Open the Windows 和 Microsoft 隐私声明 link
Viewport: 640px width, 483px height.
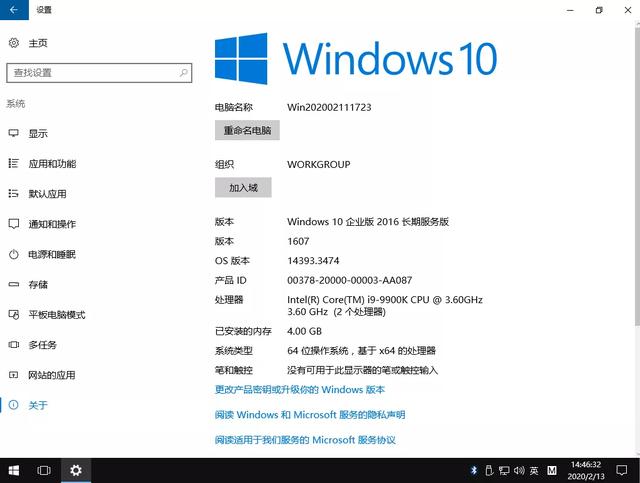coord(310,415)
